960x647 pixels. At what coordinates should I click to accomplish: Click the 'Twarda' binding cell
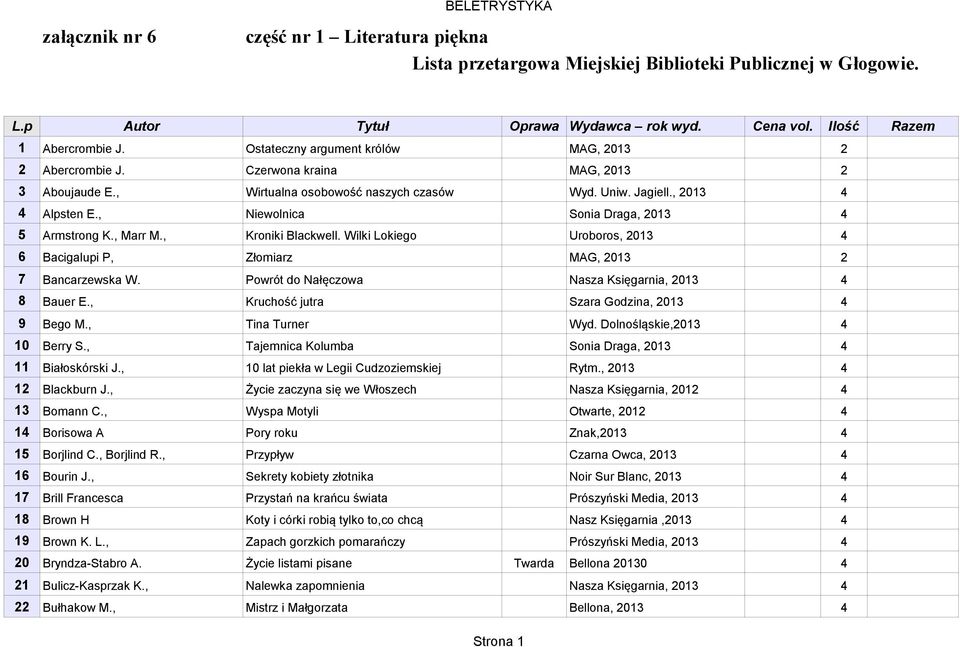tap(534, 563)
